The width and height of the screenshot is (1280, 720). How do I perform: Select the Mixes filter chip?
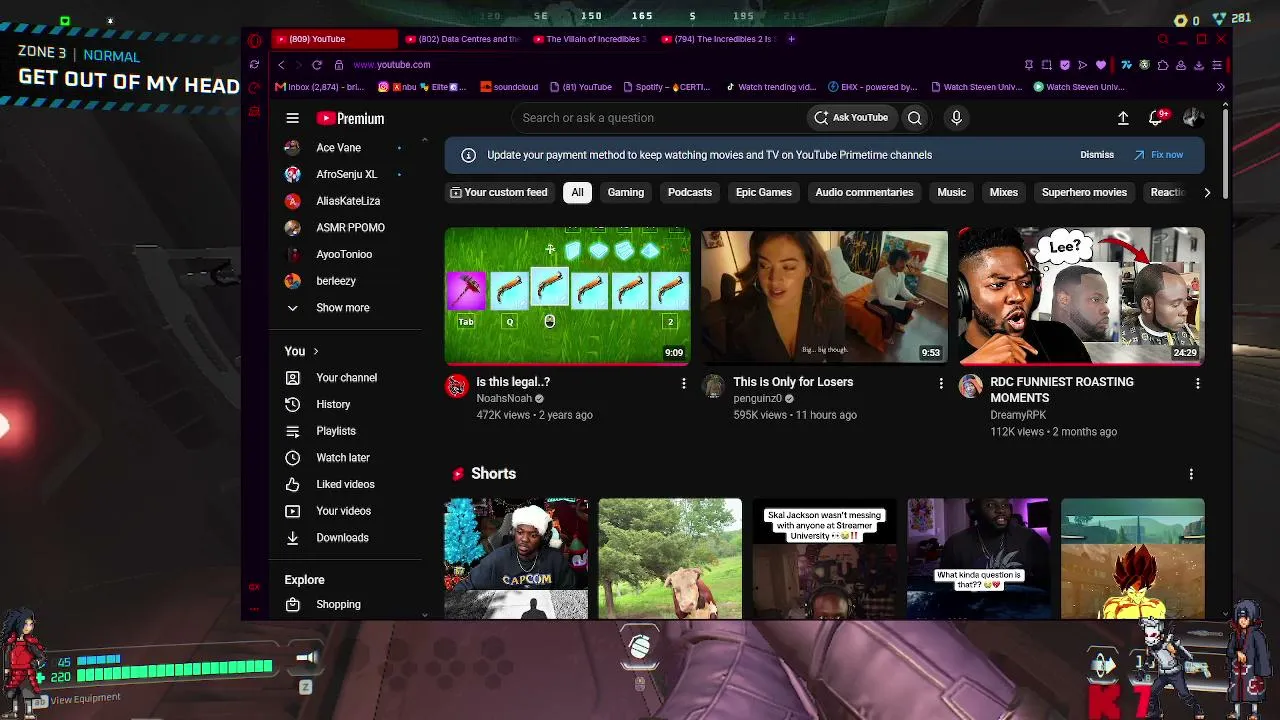(1004, 192)
